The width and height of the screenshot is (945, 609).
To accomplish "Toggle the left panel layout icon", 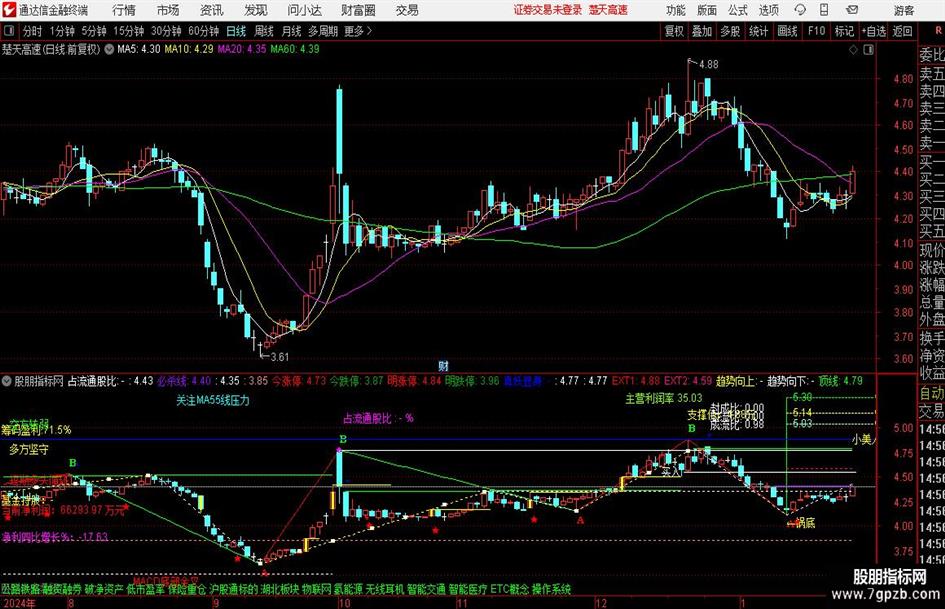I will pyautogui.click(x=9, y=31).
